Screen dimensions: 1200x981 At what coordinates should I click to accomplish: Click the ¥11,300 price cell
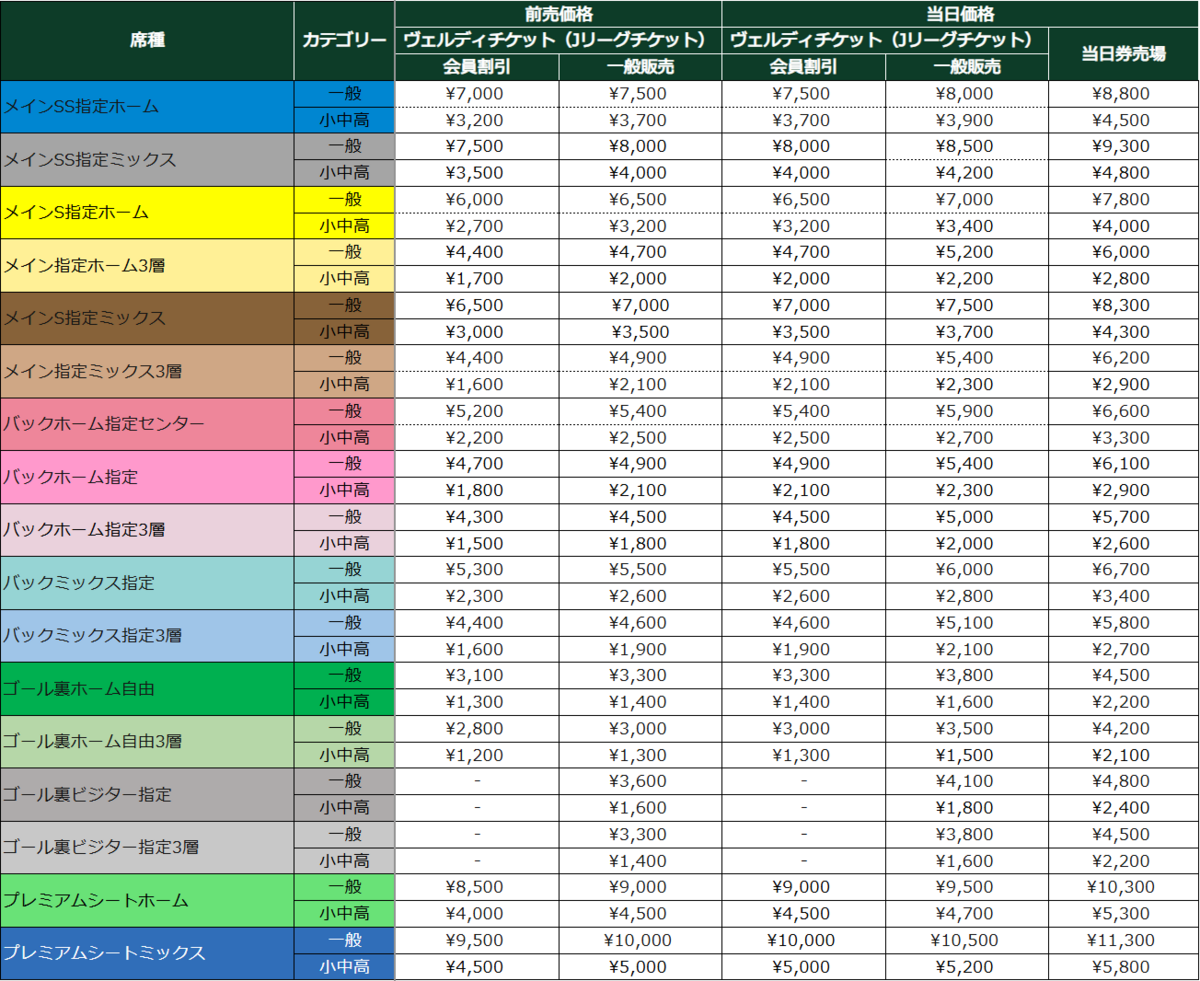point(1123,940)
